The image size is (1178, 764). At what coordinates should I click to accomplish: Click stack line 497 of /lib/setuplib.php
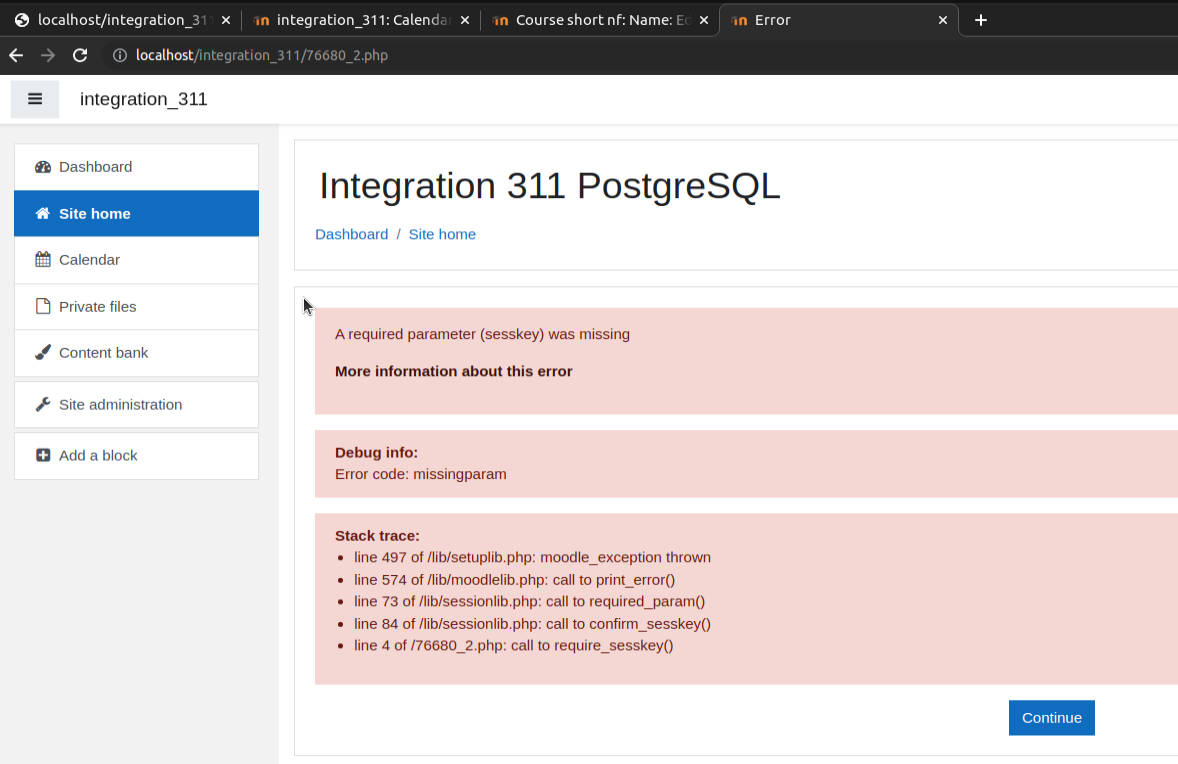(532, 557)
